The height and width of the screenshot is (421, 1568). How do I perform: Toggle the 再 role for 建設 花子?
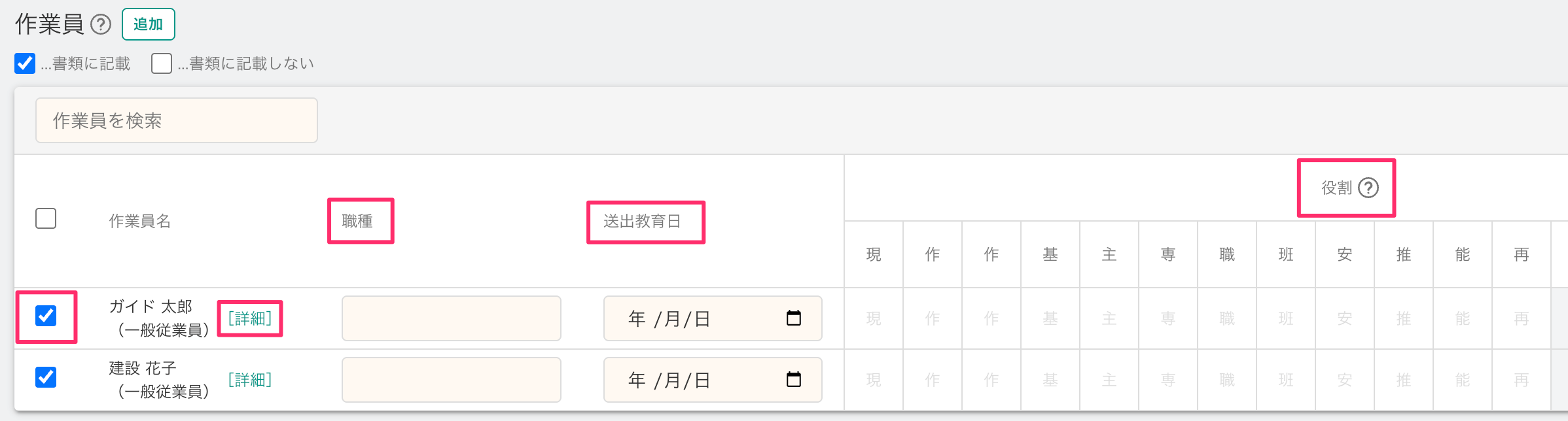pos(1522,380)
